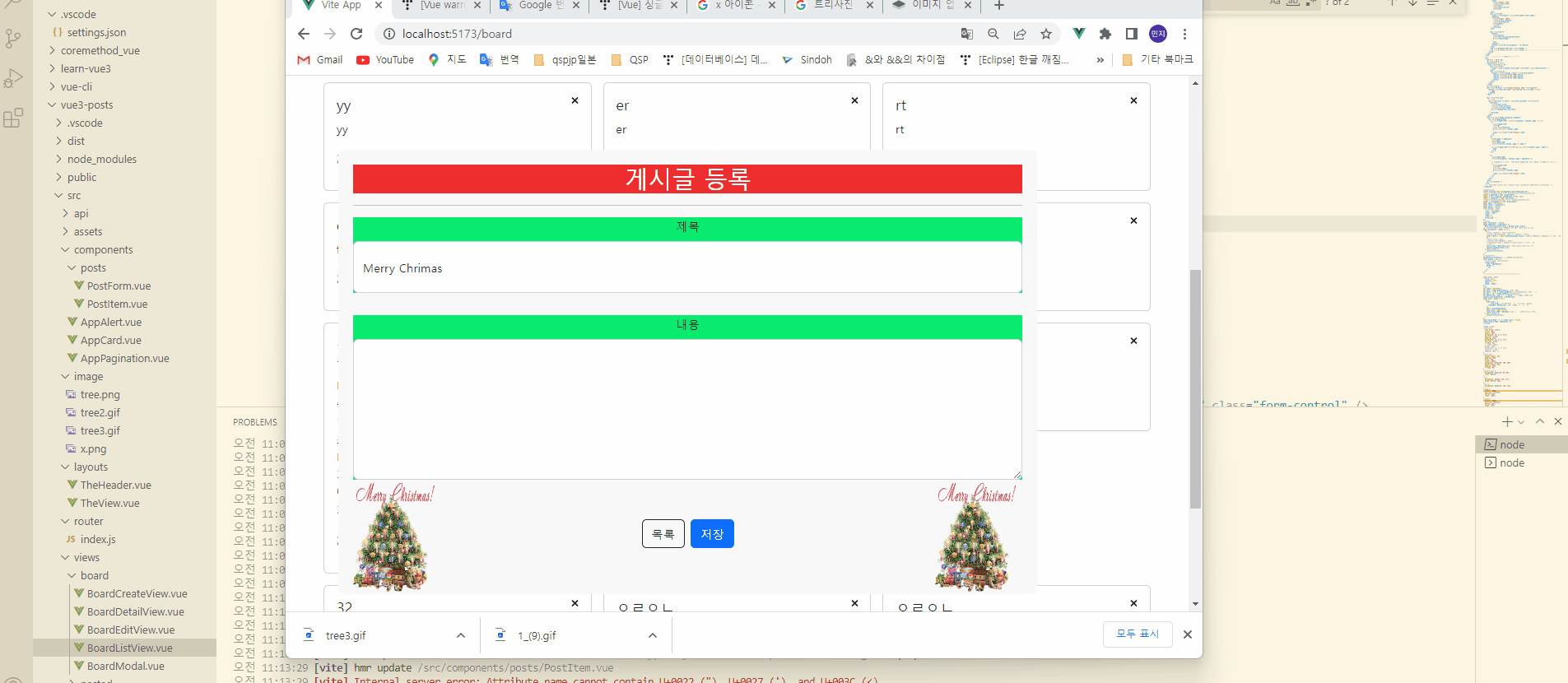Open the Gmail bookmark
This screenshot has height=683, width=1568.
[x=320, y=60]
